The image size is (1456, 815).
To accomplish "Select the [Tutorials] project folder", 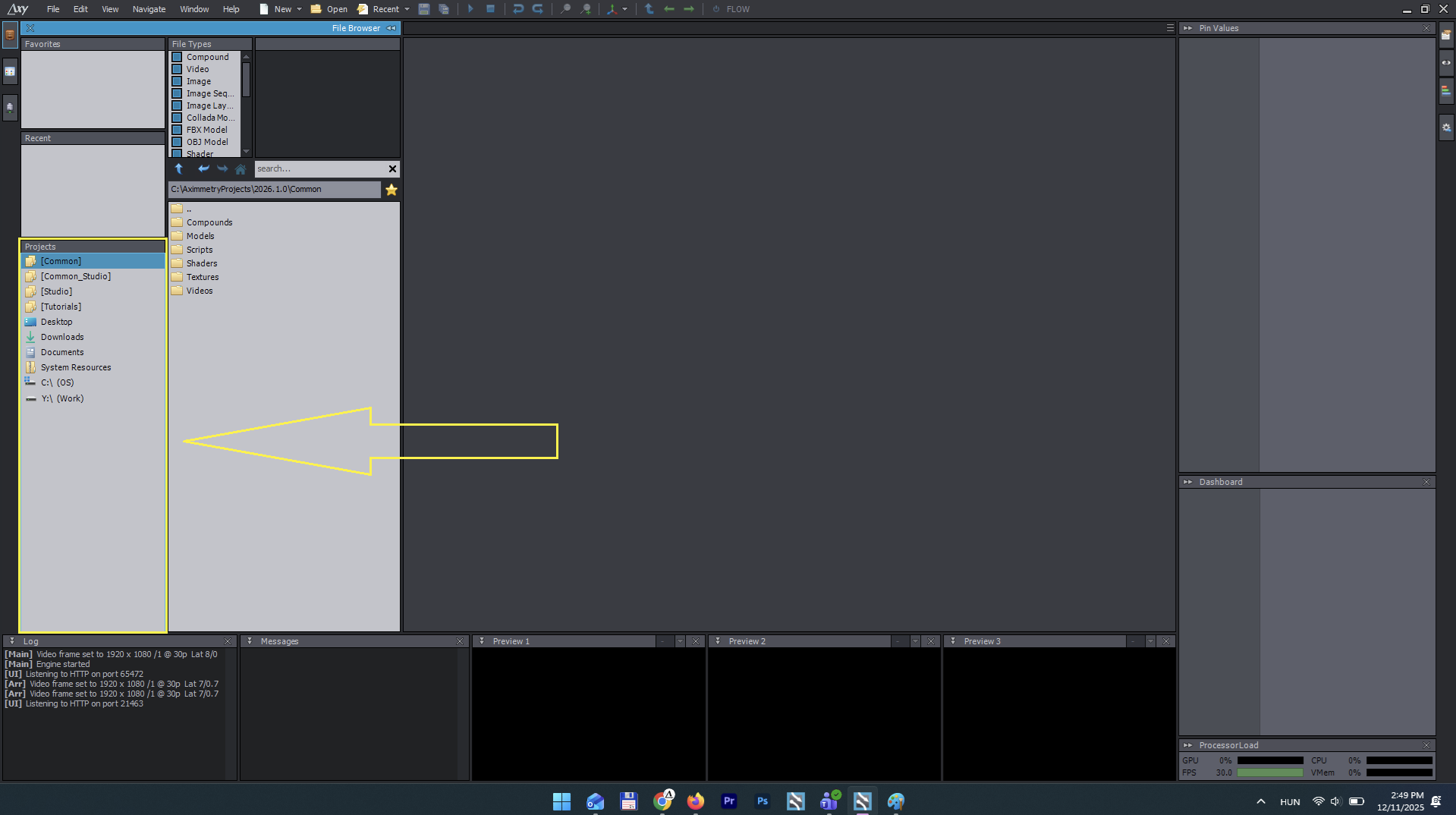I will [x=61, y=307].
